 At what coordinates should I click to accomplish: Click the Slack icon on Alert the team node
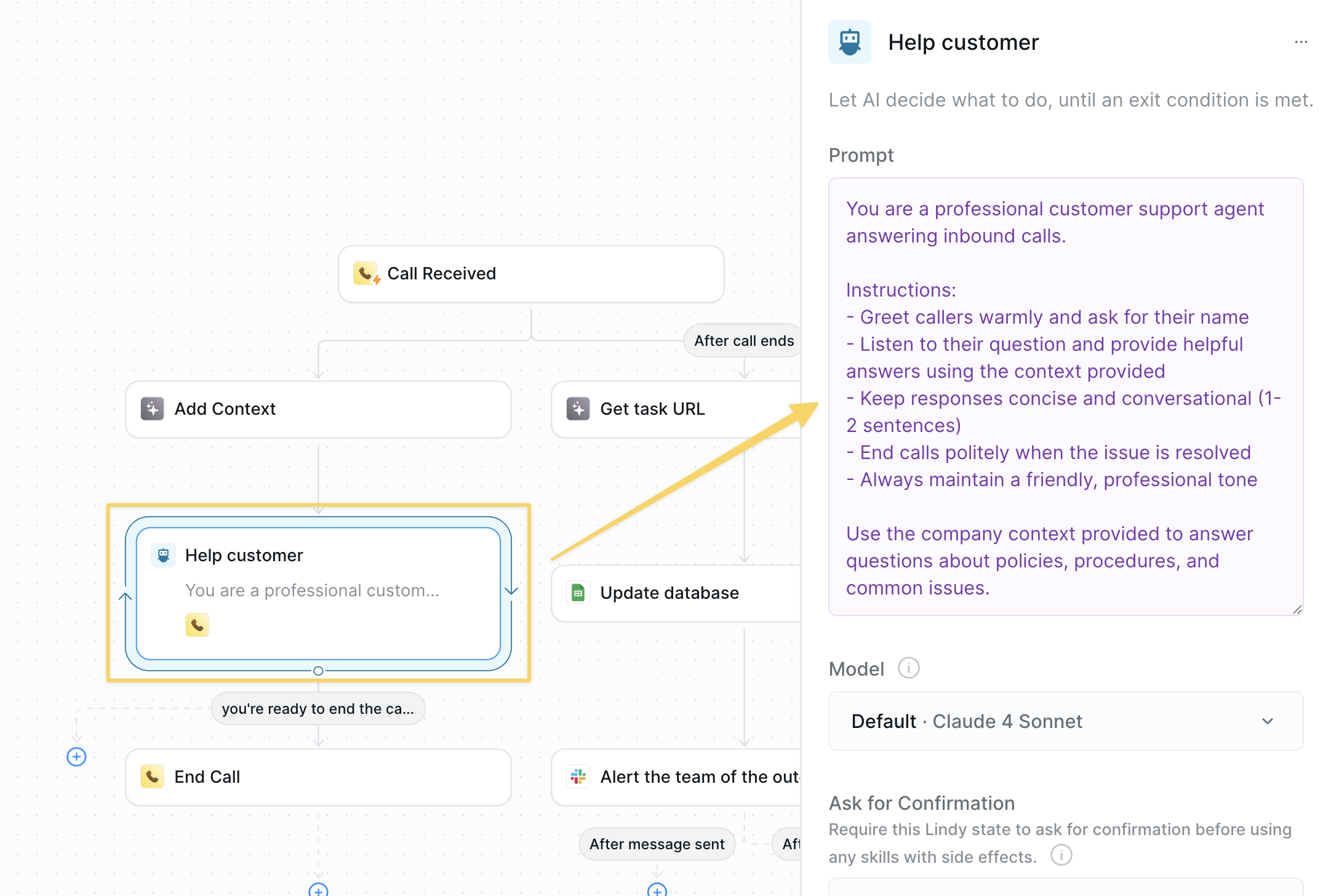(578, 777)
